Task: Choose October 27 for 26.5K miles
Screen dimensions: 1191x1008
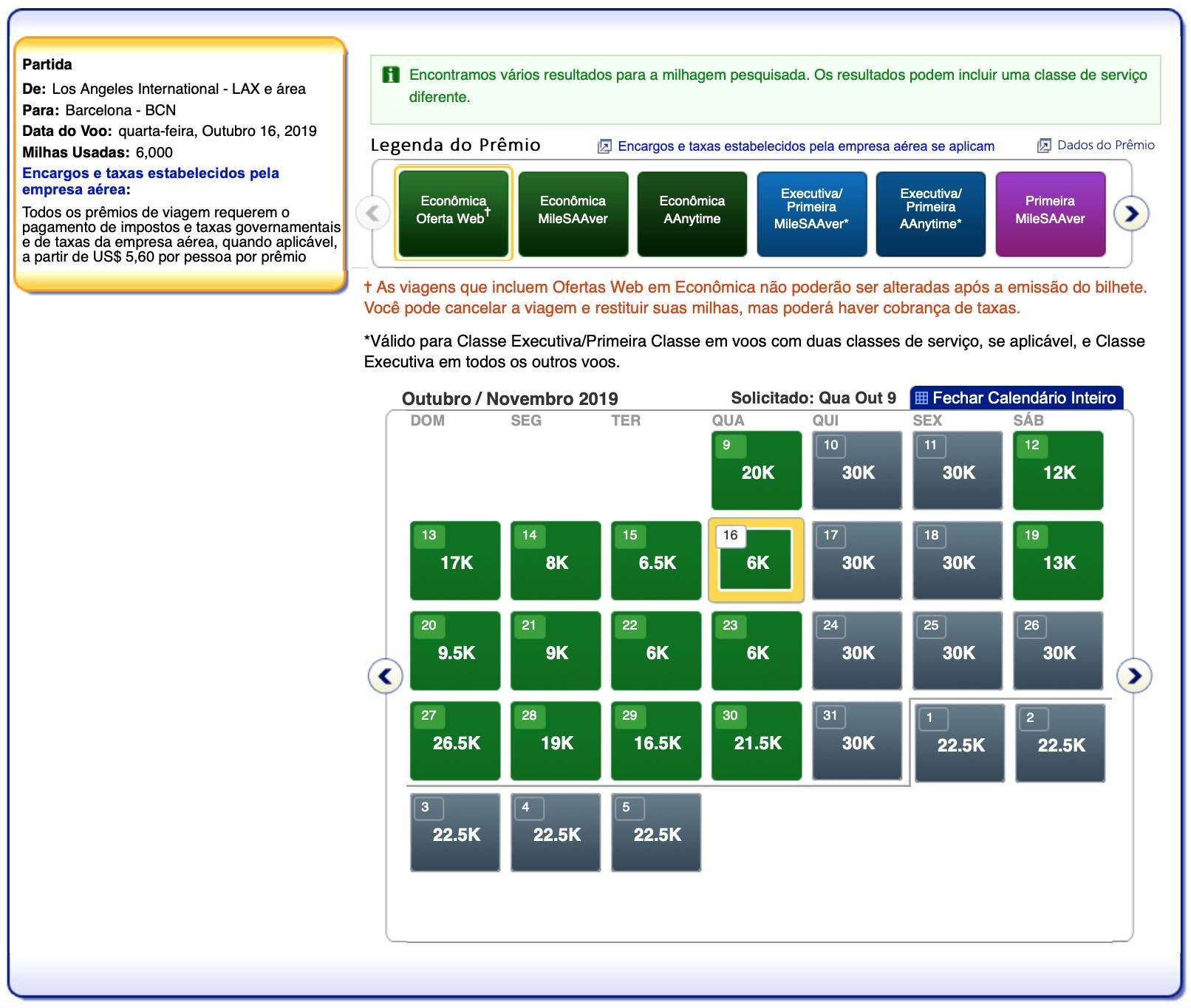Action: click(455, 741)
